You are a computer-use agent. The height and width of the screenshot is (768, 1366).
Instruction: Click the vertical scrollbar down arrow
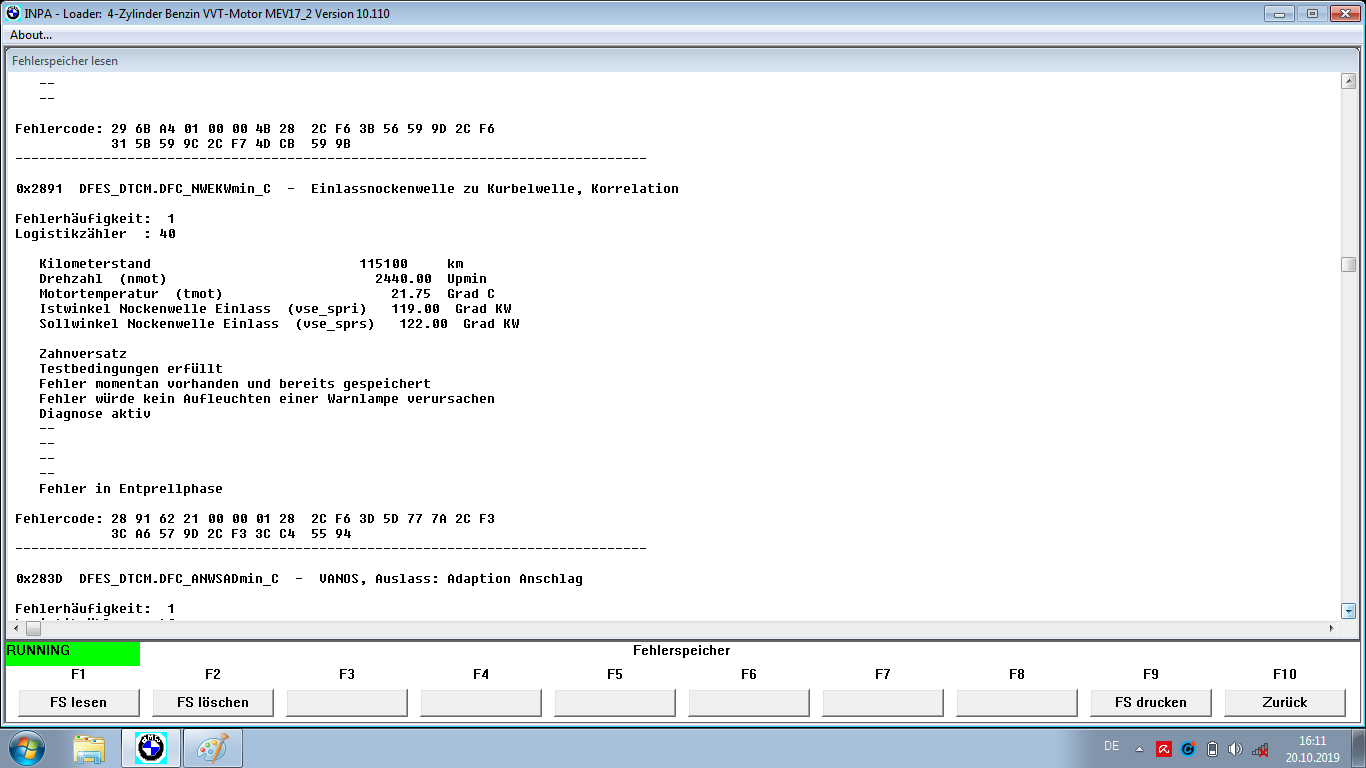coord(1348,610)
